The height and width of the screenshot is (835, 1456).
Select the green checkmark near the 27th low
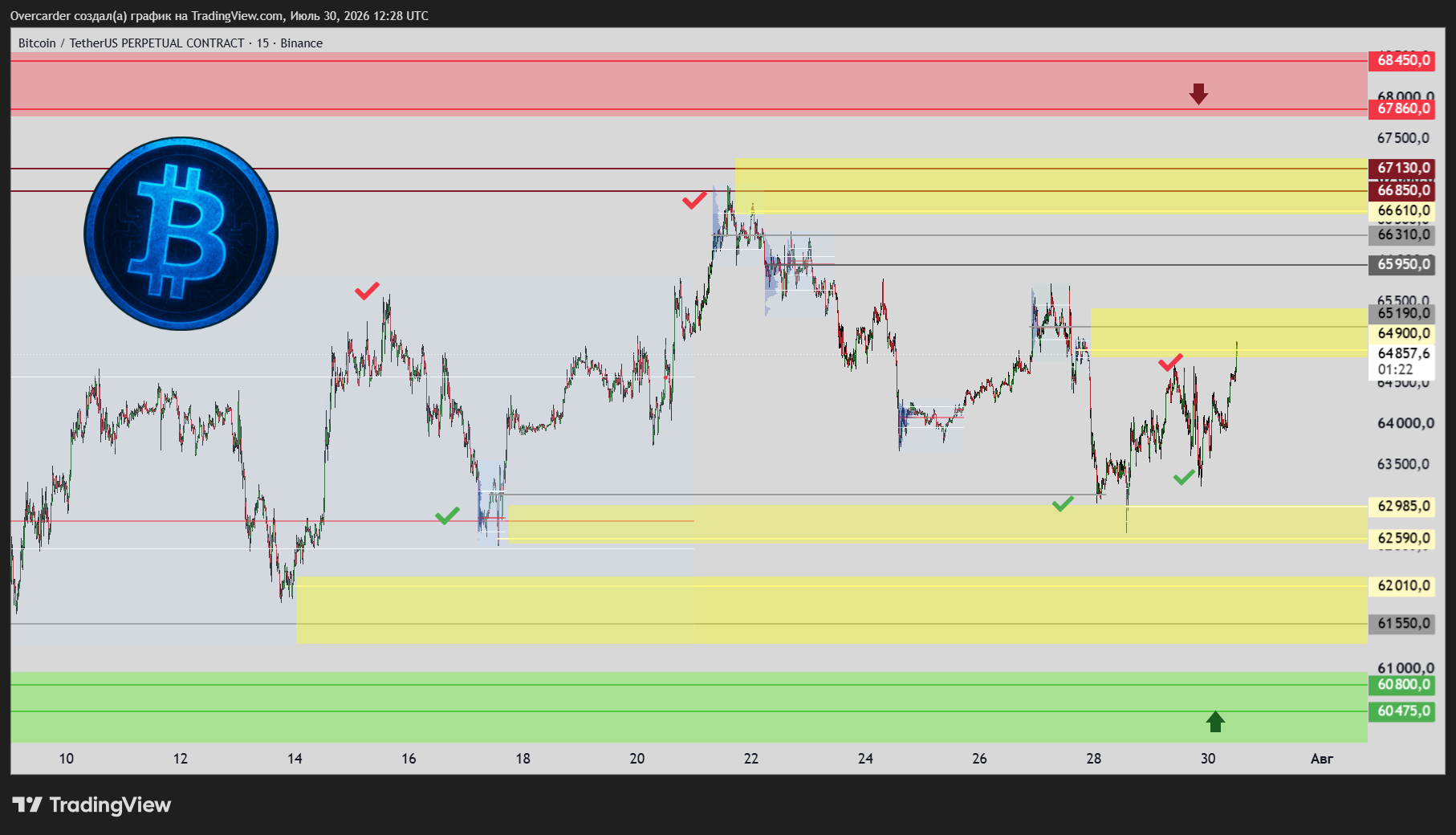pyautogui.click(x=1063, y=503)
